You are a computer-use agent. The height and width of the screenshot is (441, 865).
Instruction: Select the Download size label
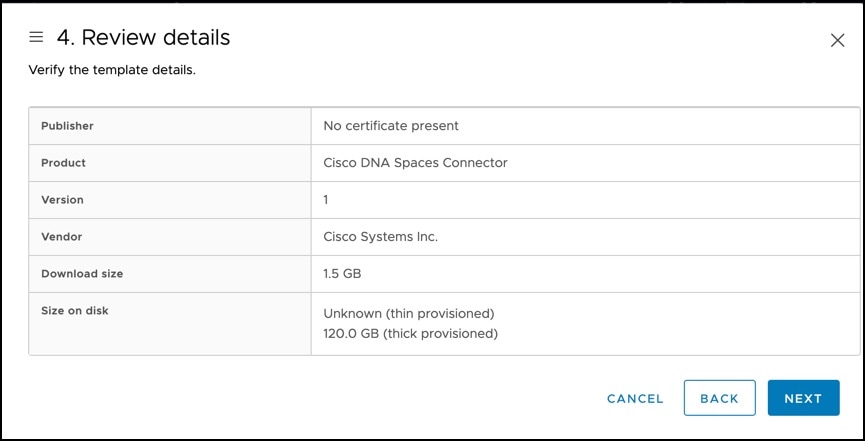pyautogui.click(x=82, y=274)
